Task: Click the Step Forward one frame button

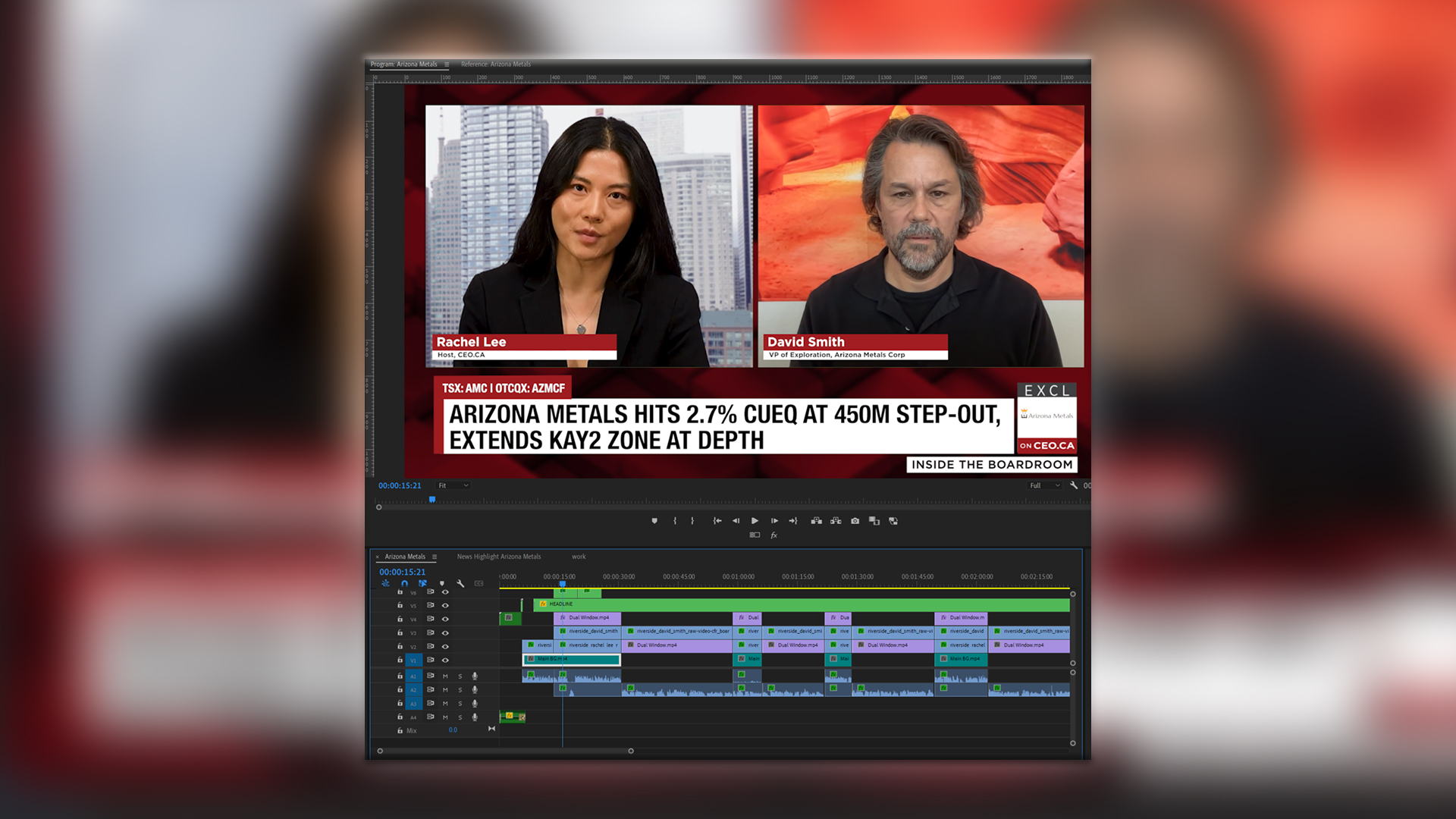Action: click(x=774, y=521)
